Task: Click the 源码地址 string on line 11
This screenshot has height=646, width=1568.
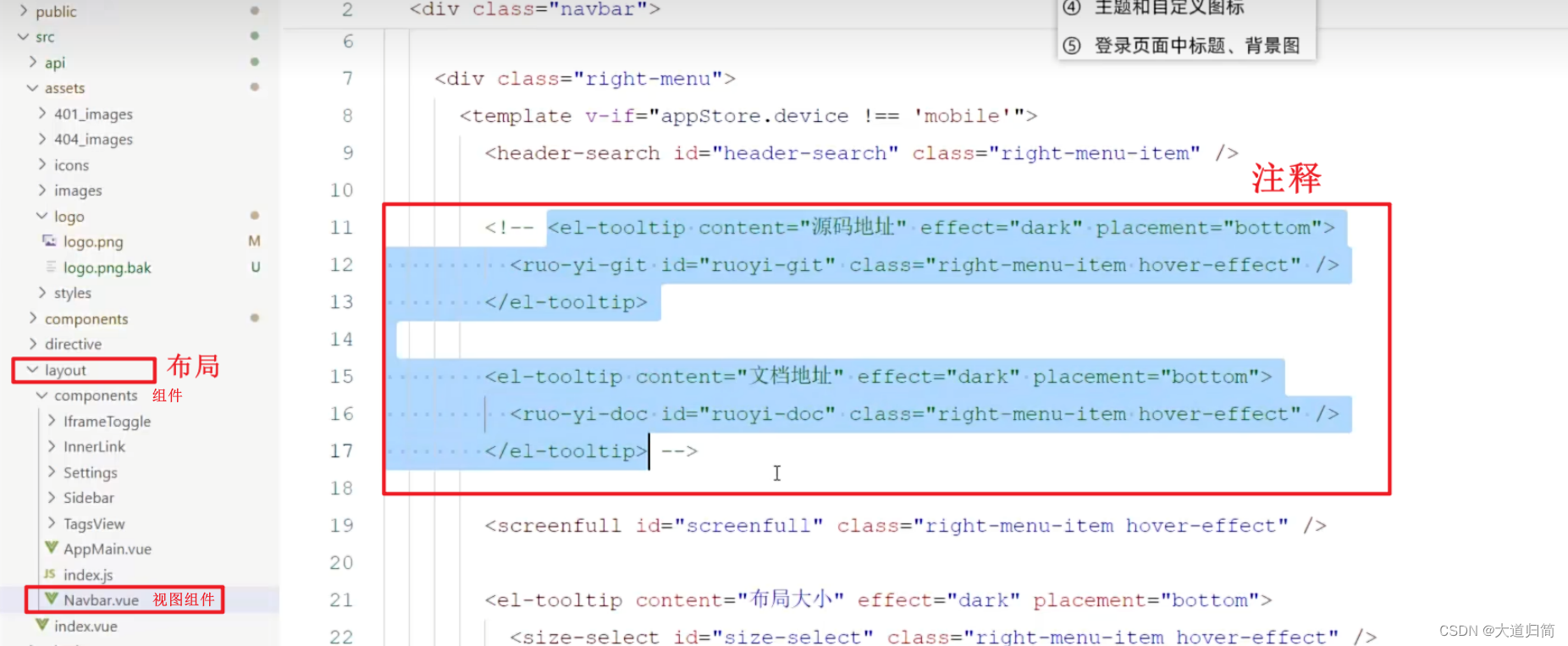Action: (853, 227)
